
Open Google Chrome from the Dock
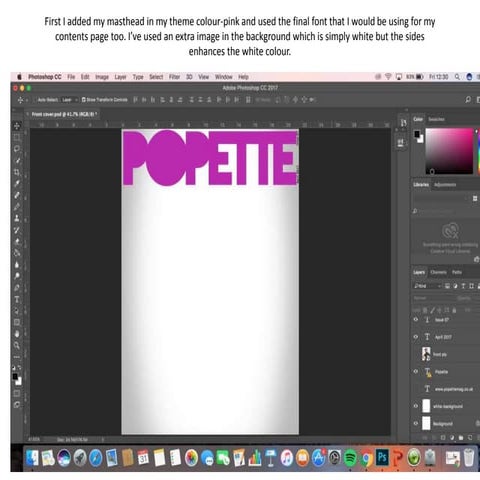point(366,457)
